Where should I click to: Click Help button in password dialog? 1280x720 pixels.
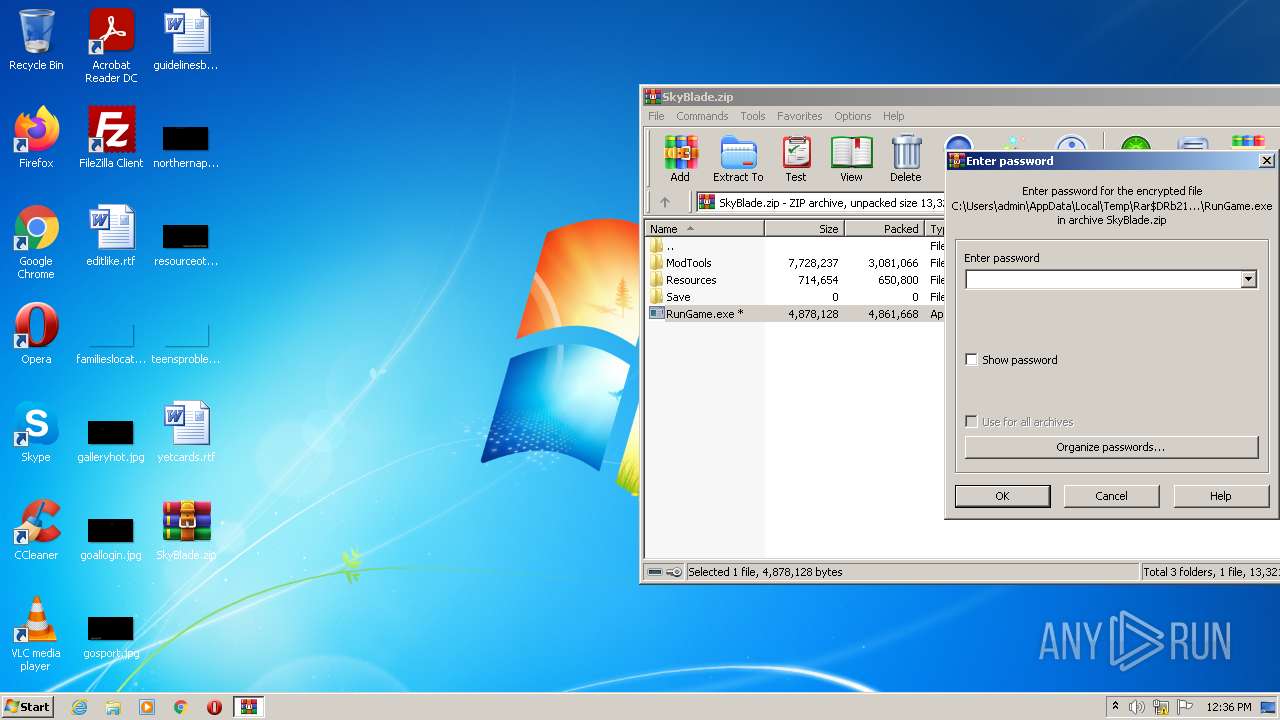point(1220,496)
